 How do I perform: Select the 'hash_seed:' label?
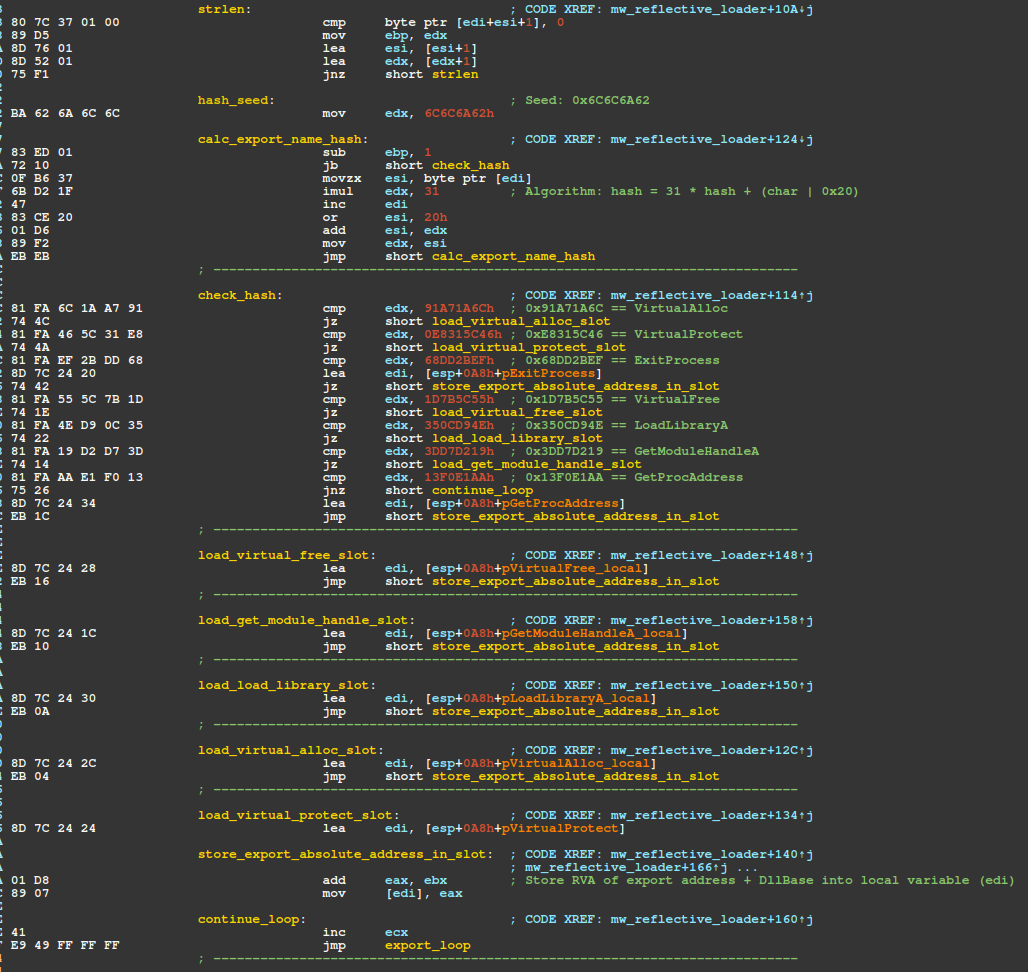coord(236,100)
